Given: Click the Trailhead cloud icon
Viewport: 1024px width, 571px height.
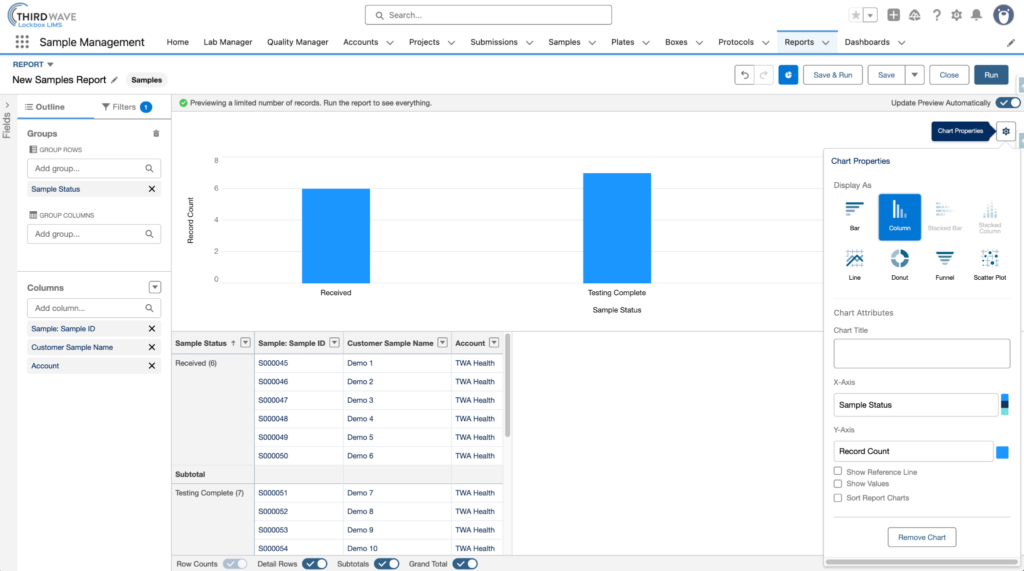Looking at the screenshot, I should coord(914,15).
